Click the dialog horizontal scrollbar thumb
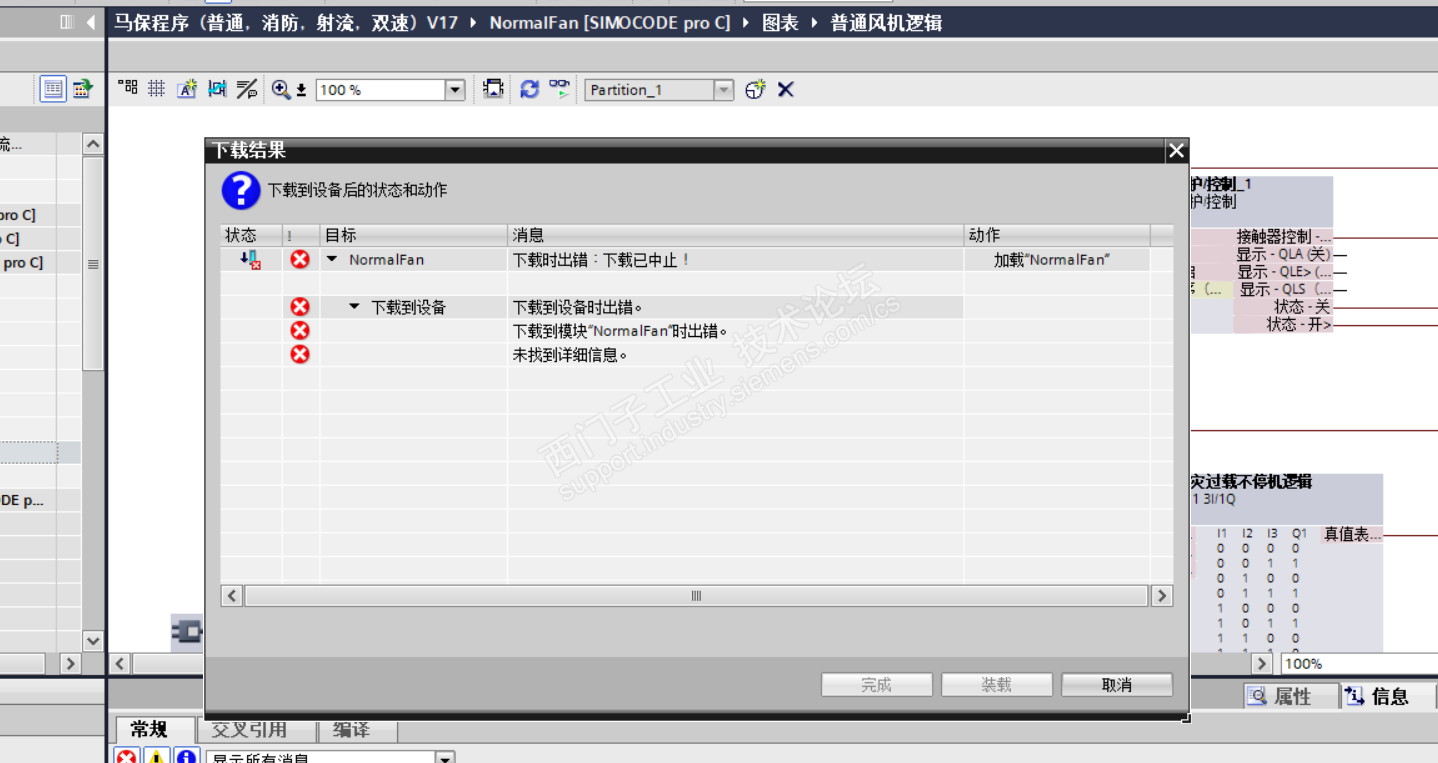The height and width of the screenshot is (763, 1438). (x=696, y=596)
